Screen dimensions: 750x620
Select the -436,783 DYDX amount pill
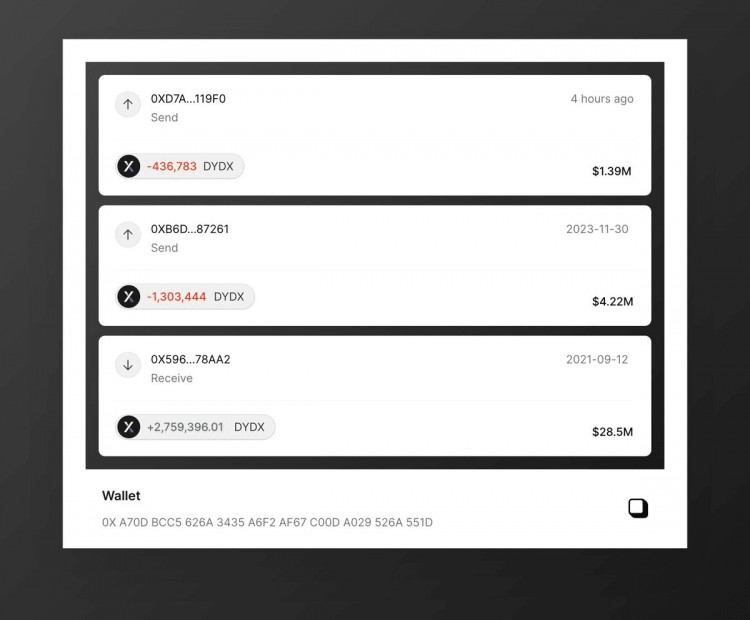point(179,166)
